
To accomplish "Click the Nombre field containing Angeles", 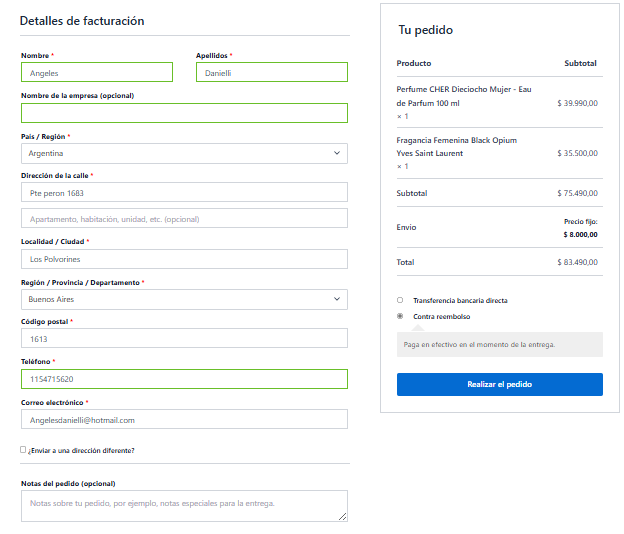I will pos(96,73).
